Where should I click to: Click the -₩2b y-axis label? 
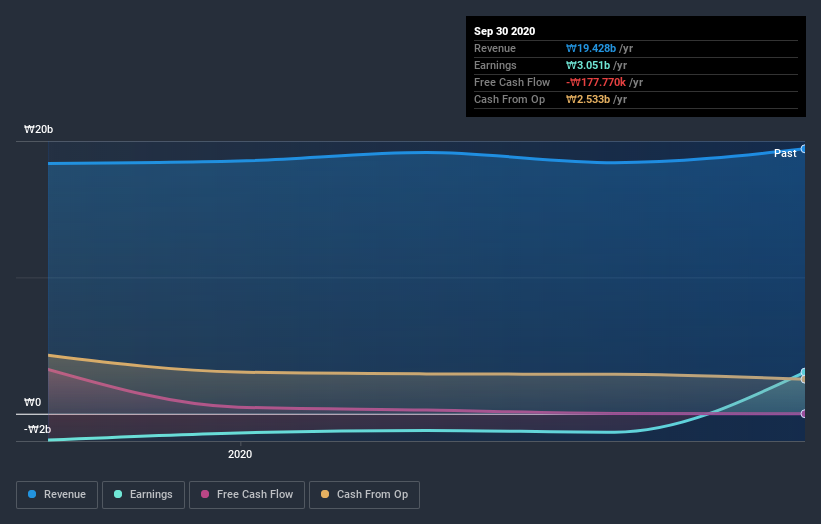[x=37, y=429]
